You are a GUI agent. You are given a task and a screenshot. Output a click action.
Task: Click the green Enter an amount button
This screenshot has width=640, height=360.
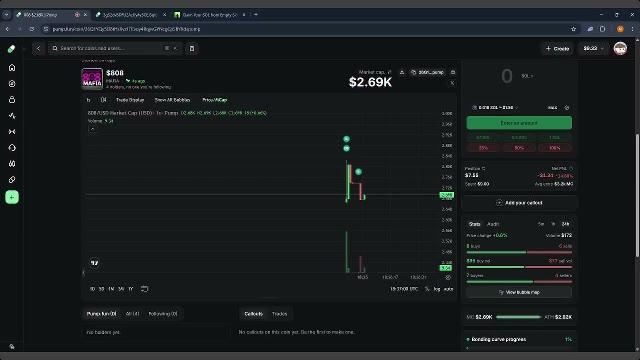click(519, 123)
